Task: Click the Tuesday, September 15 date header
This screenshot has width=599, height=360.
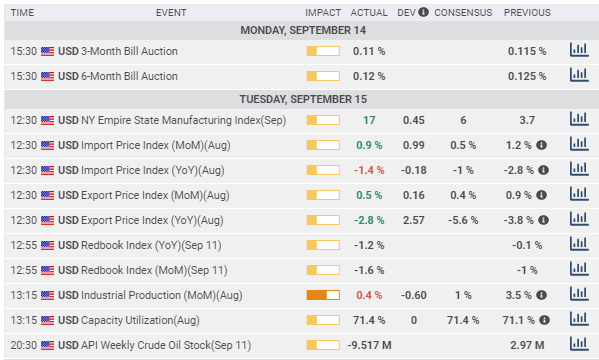Action: point(303,99)
